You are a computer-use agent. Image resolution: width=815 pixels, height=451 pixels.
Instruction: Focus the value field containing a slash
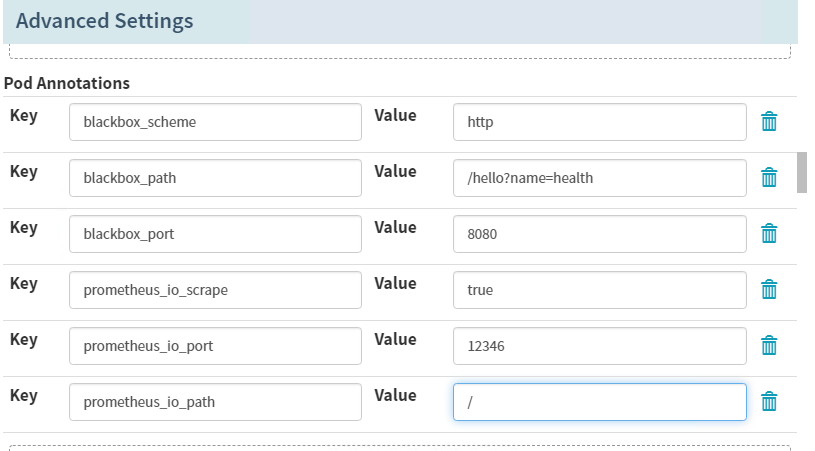pyautogui.click(x=599, y=402)
